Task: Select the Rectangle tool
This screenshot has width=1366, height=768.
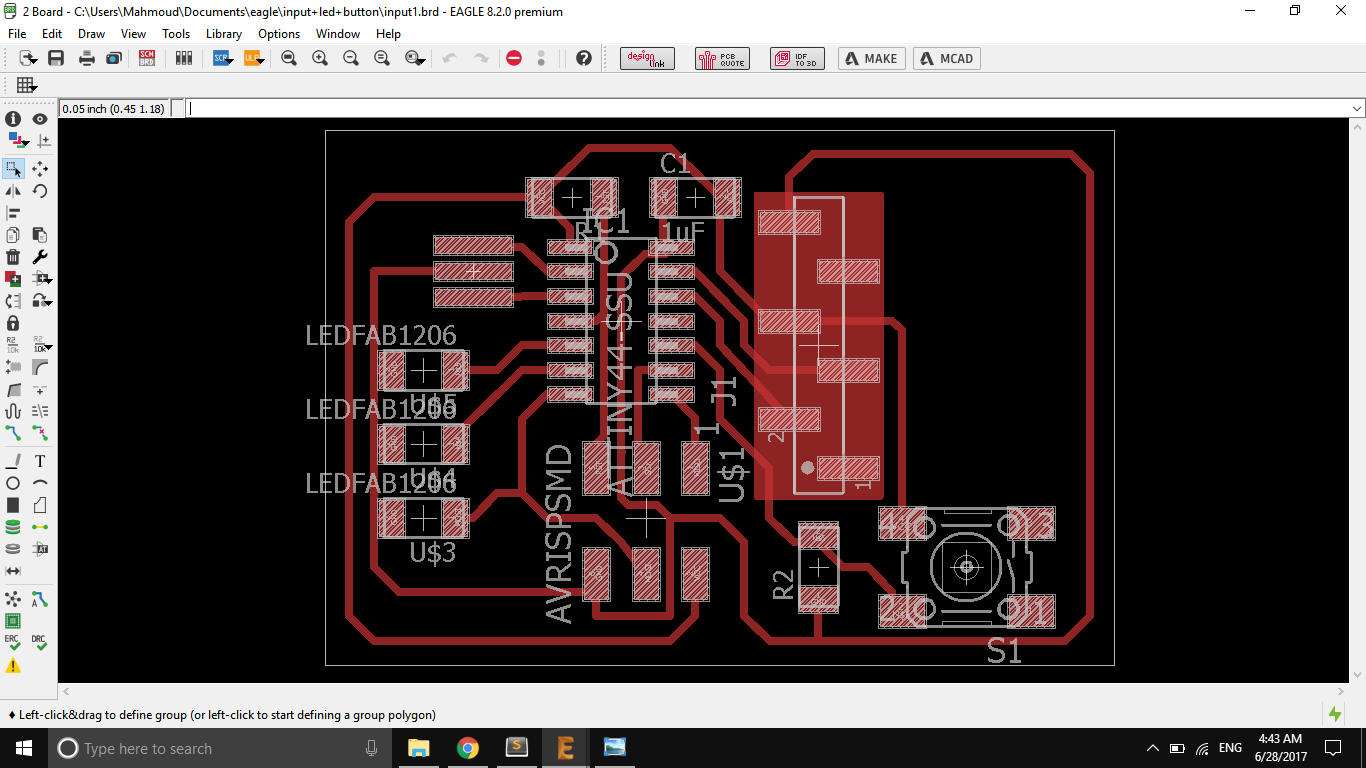Action: coord(13,505)
